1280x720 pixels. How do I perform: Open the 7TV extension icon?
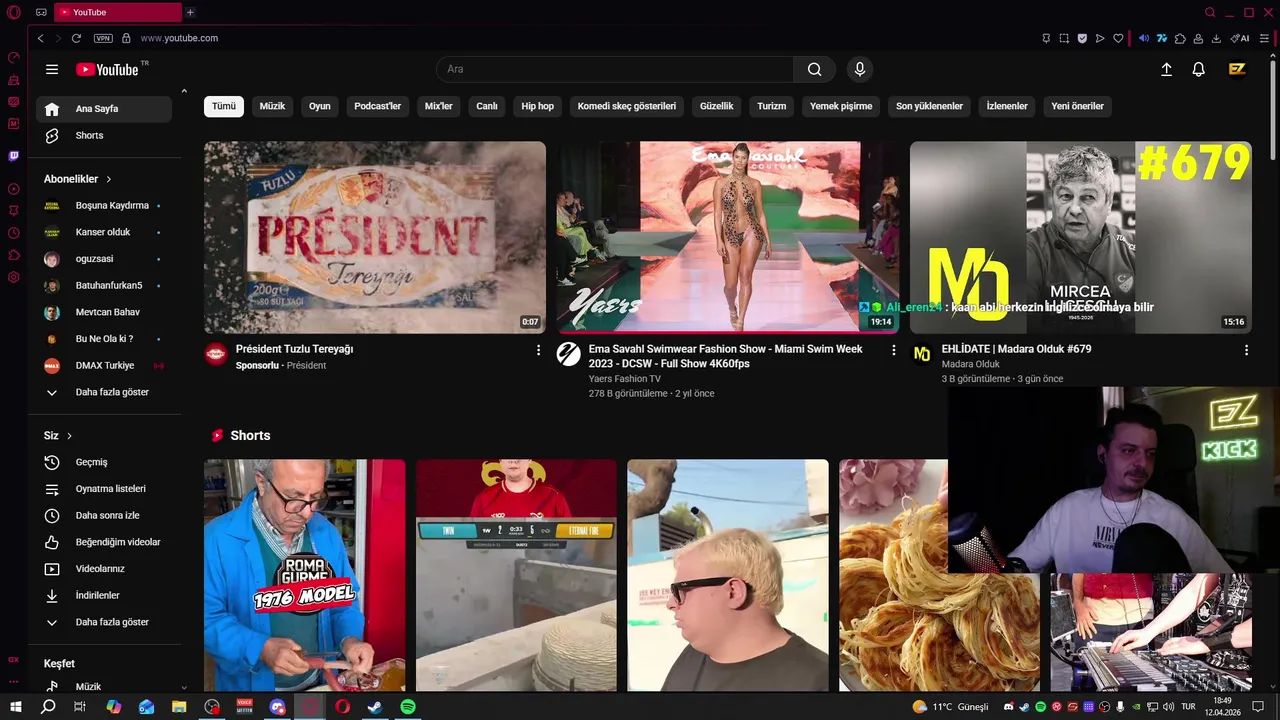pos(1162,38)
